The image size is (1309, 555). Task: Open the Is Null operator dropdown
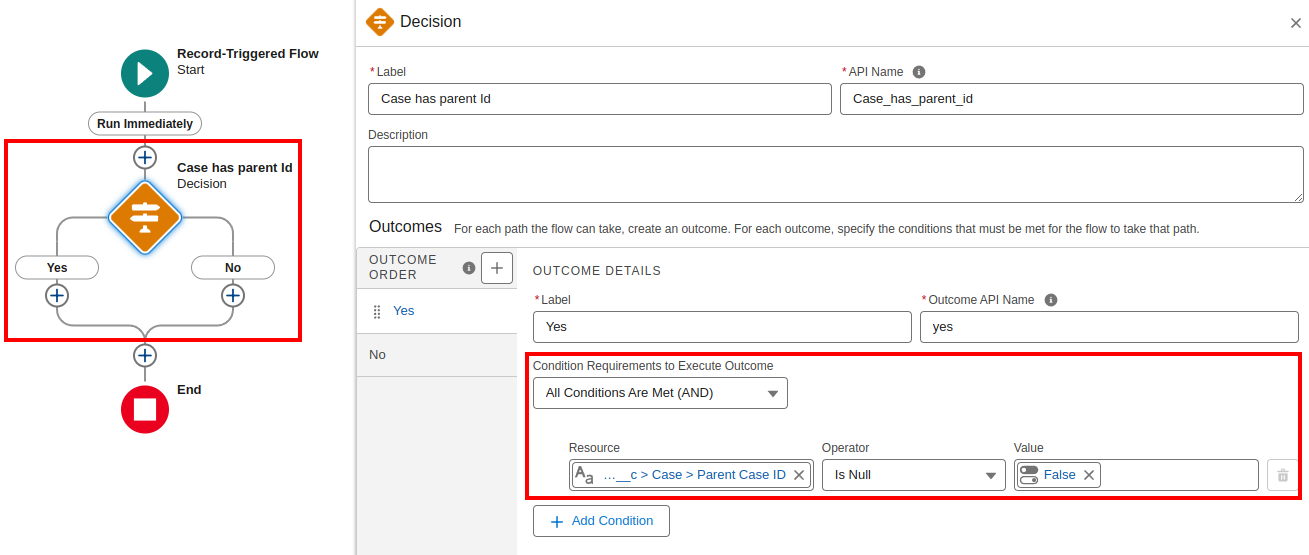[913, 476]
